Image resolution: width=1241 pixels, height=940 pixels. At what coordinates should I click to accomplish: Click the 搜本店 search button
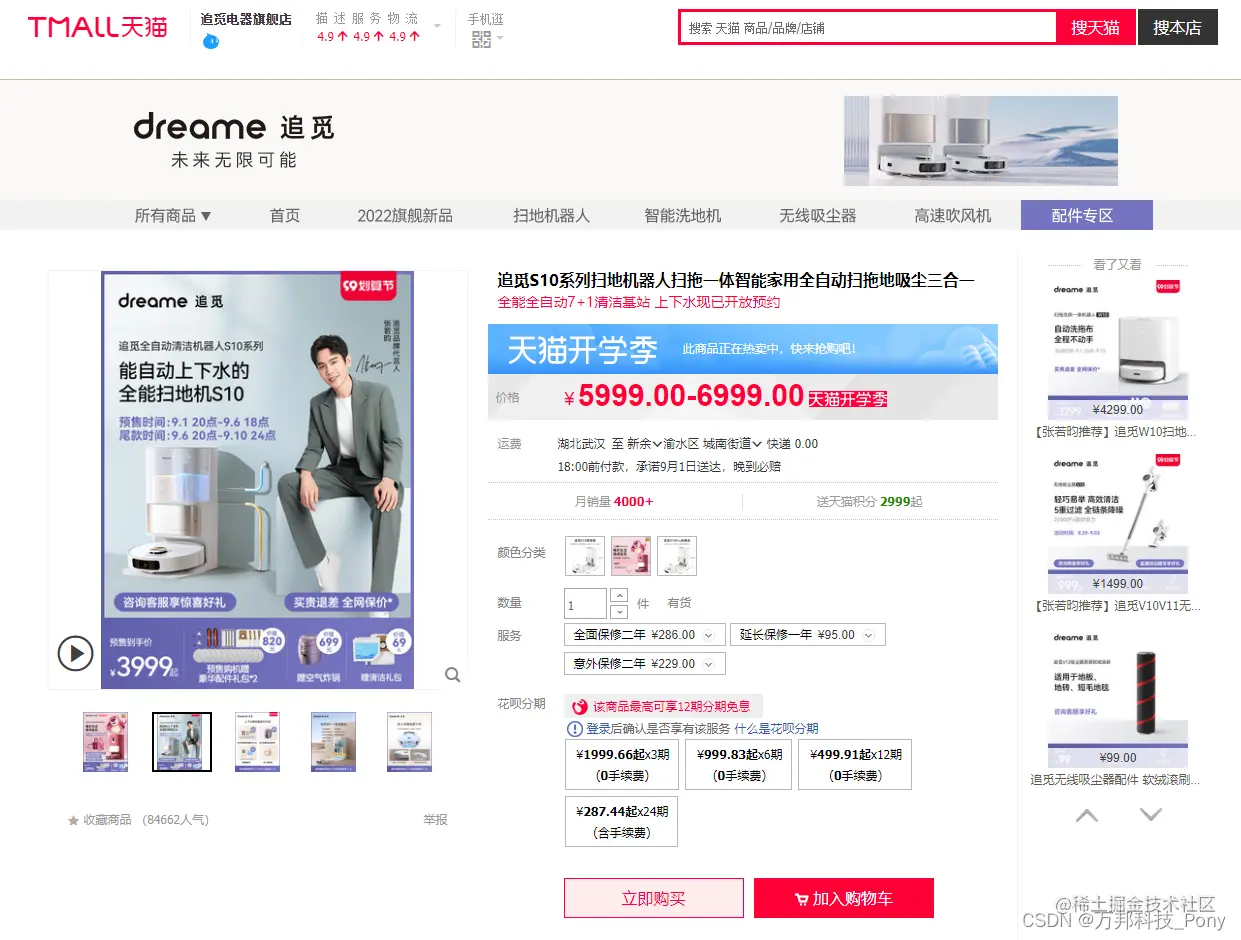pyautogui.click(x=1178, y=27)
